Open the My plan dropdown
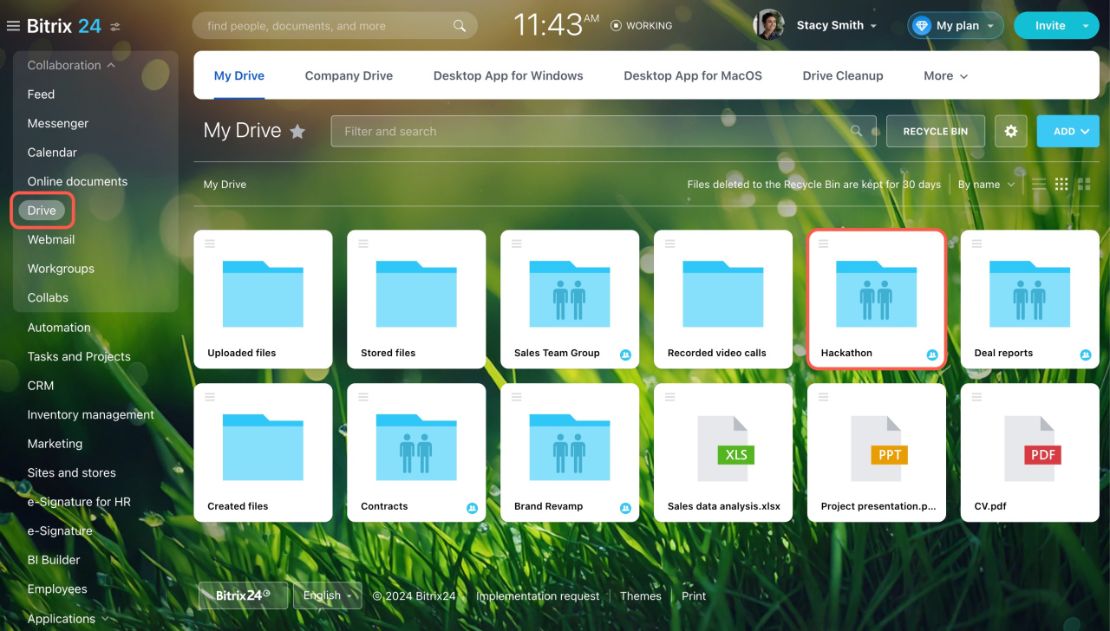Viewport: 1110px width, 631px height. [x=955, y=25]
